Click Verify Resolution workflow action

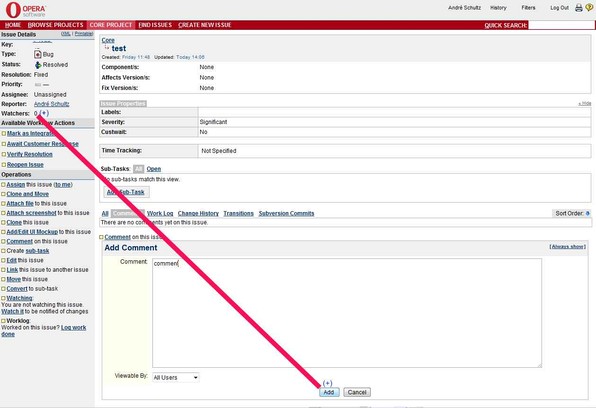(x=30, y=154)
